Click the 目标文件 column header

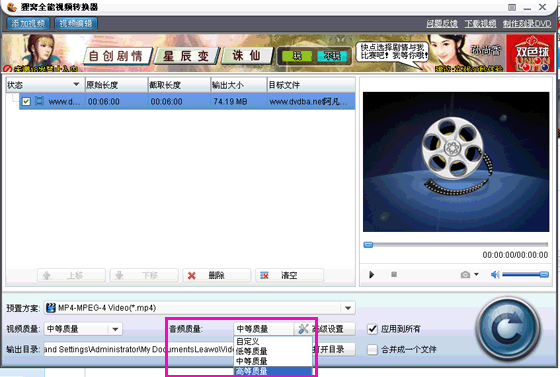pos(311,85)
